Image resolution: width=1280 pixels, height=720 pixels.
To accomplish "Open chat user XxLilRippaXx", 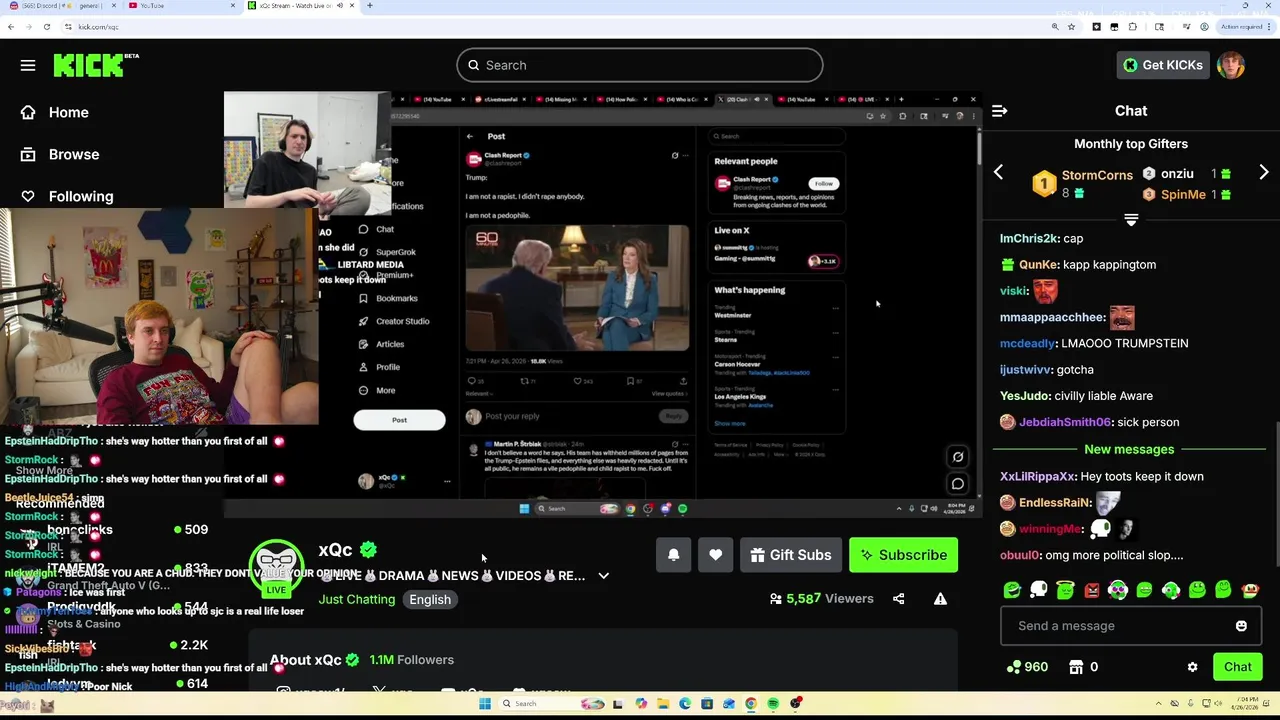I will pos(1038,477).
